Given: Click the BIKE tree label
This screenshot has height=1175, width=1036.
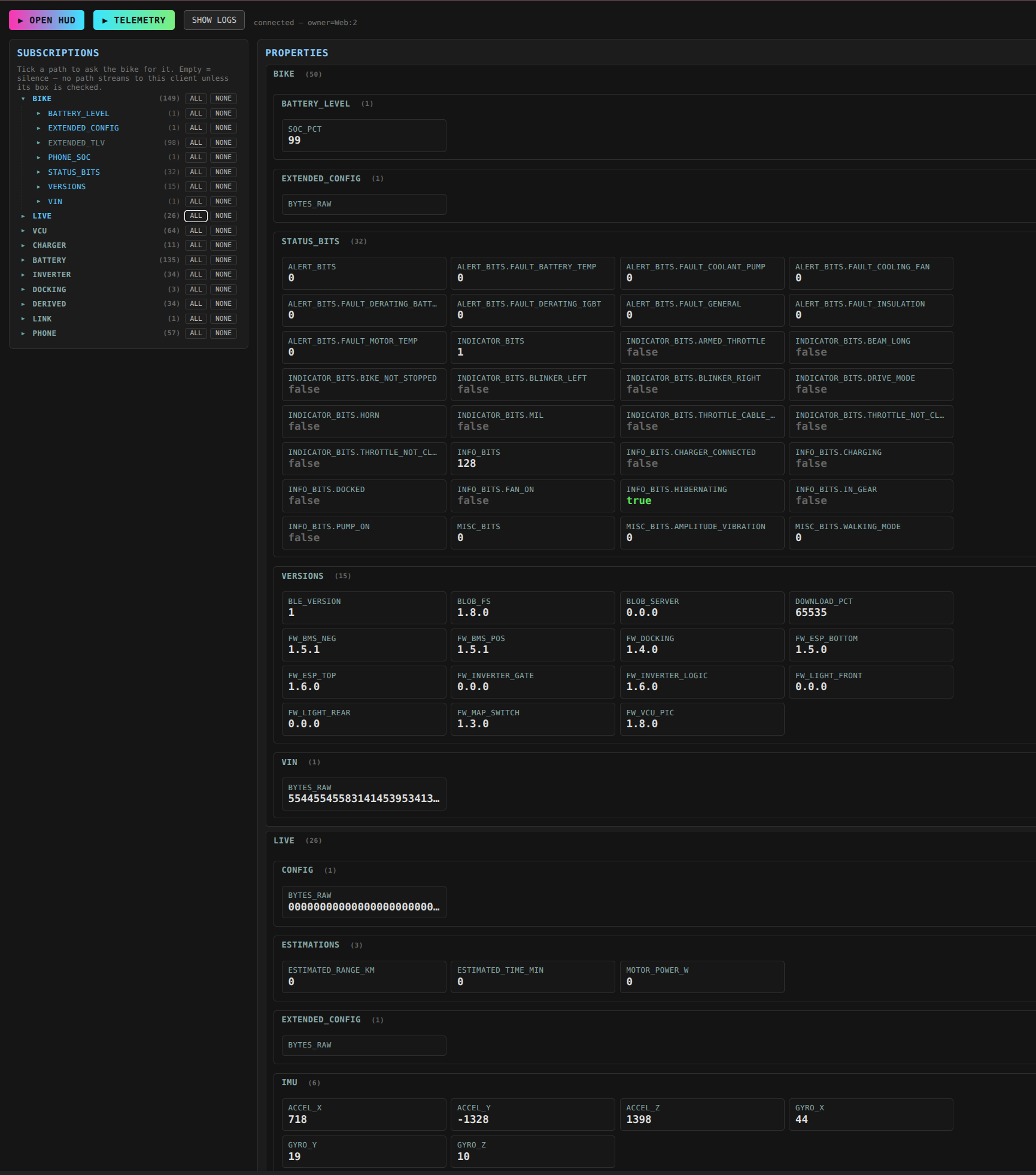Looking at the screenshot, I should pyautogui.click(x=42, y=99).
